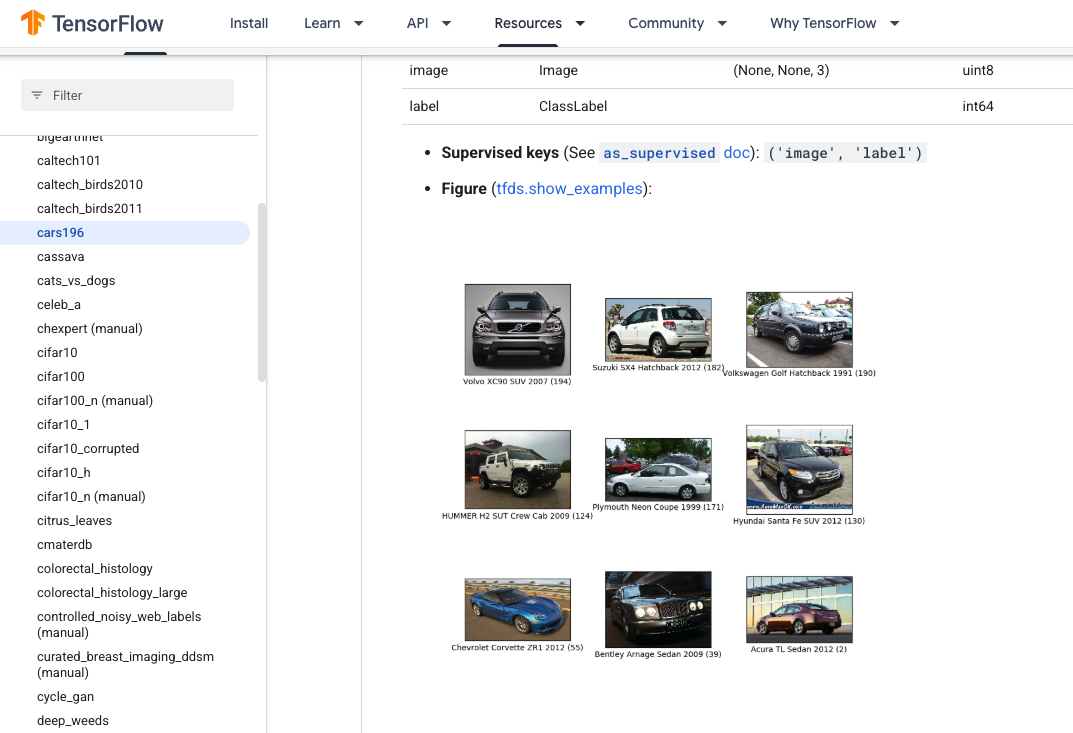Click the ClassLabel table cell
Image resolution: width=1073 pixels, height=733 pixels.
coord(573,106)
